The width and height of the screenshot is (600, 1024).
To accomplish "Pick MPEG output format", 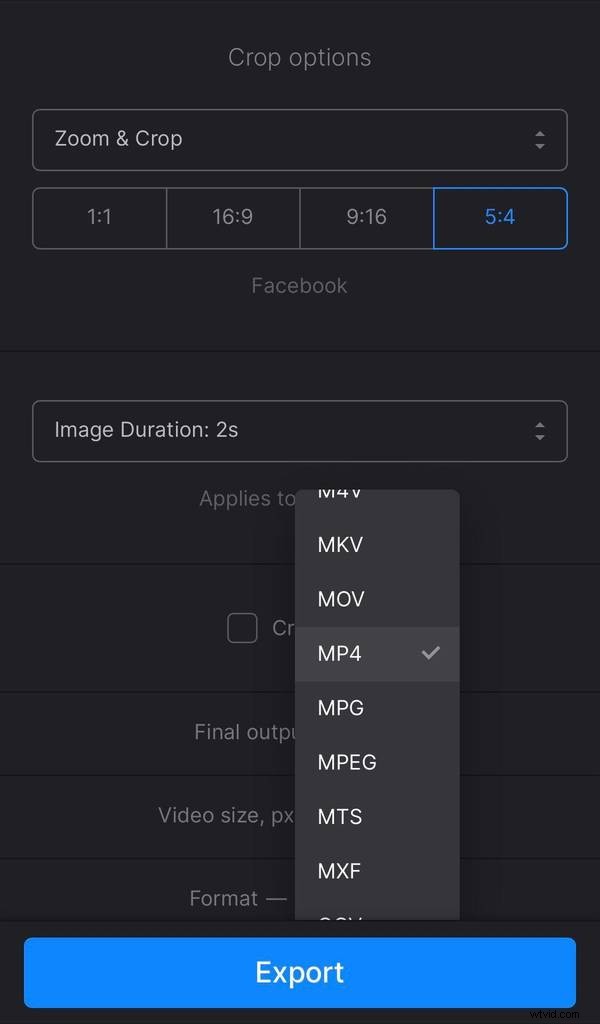I will [346, 762].
